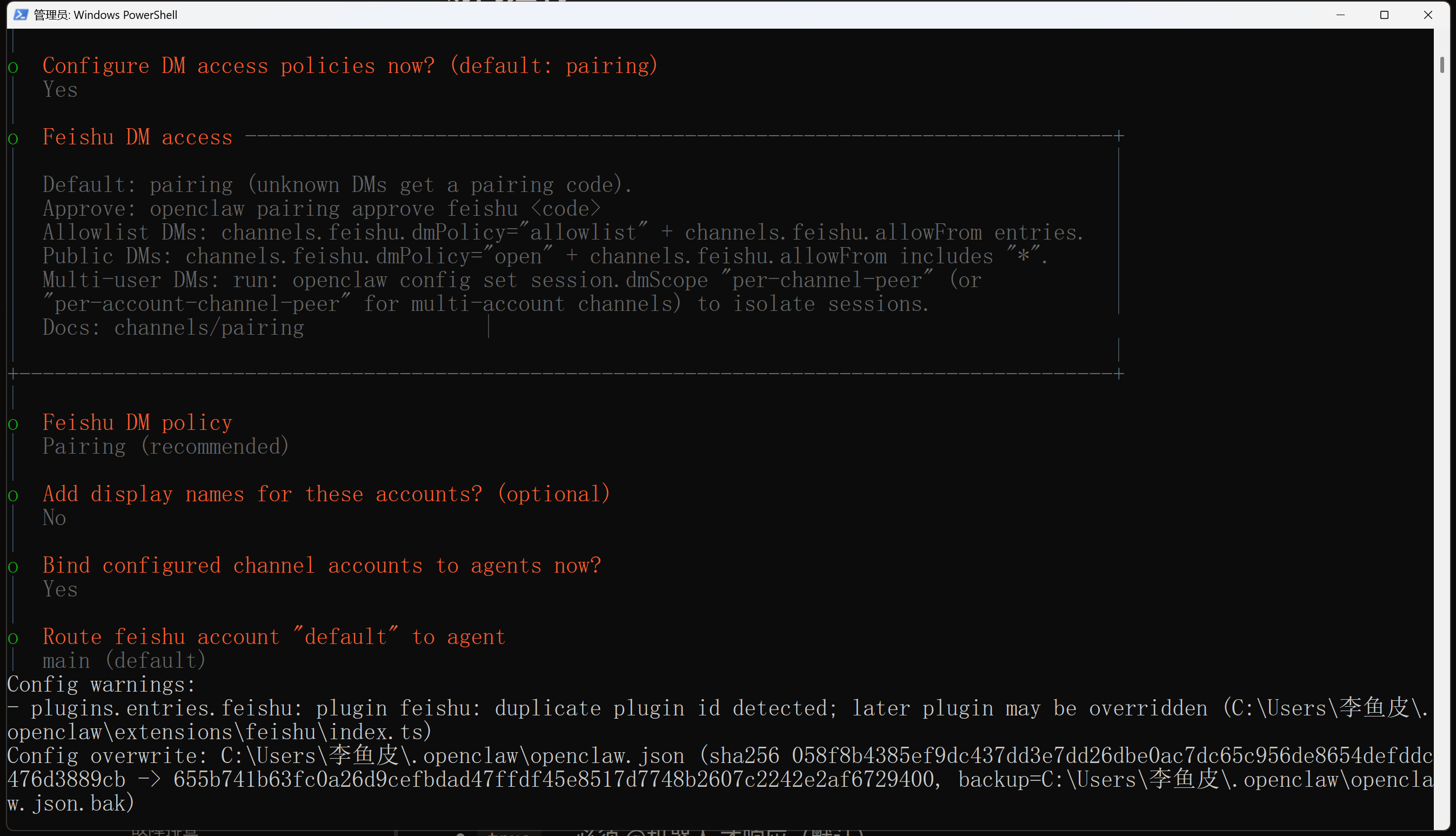Click the 'Config warnings:' line
The width and height of the screenshot is (1456, 836).
coord(101,685)
